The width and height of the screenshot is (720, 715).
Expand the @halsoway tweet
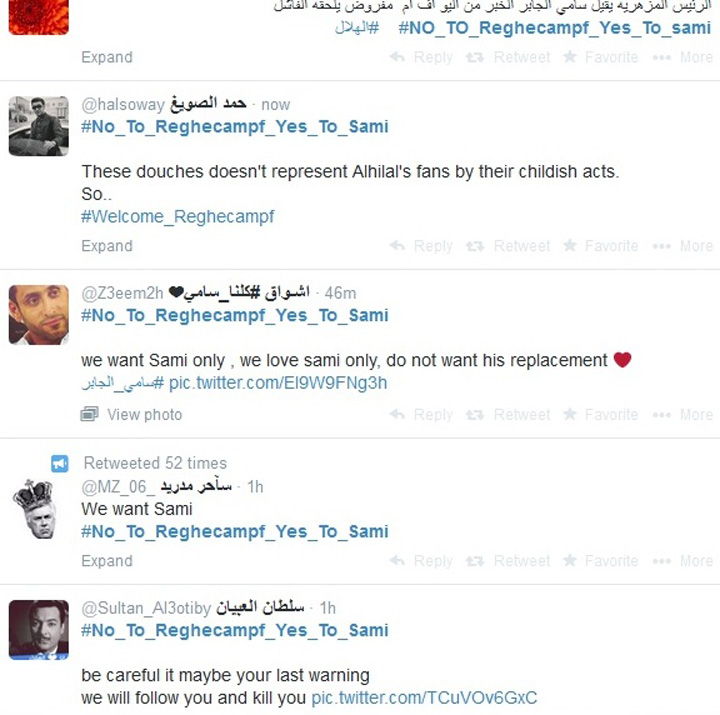[x=107, y=246]
